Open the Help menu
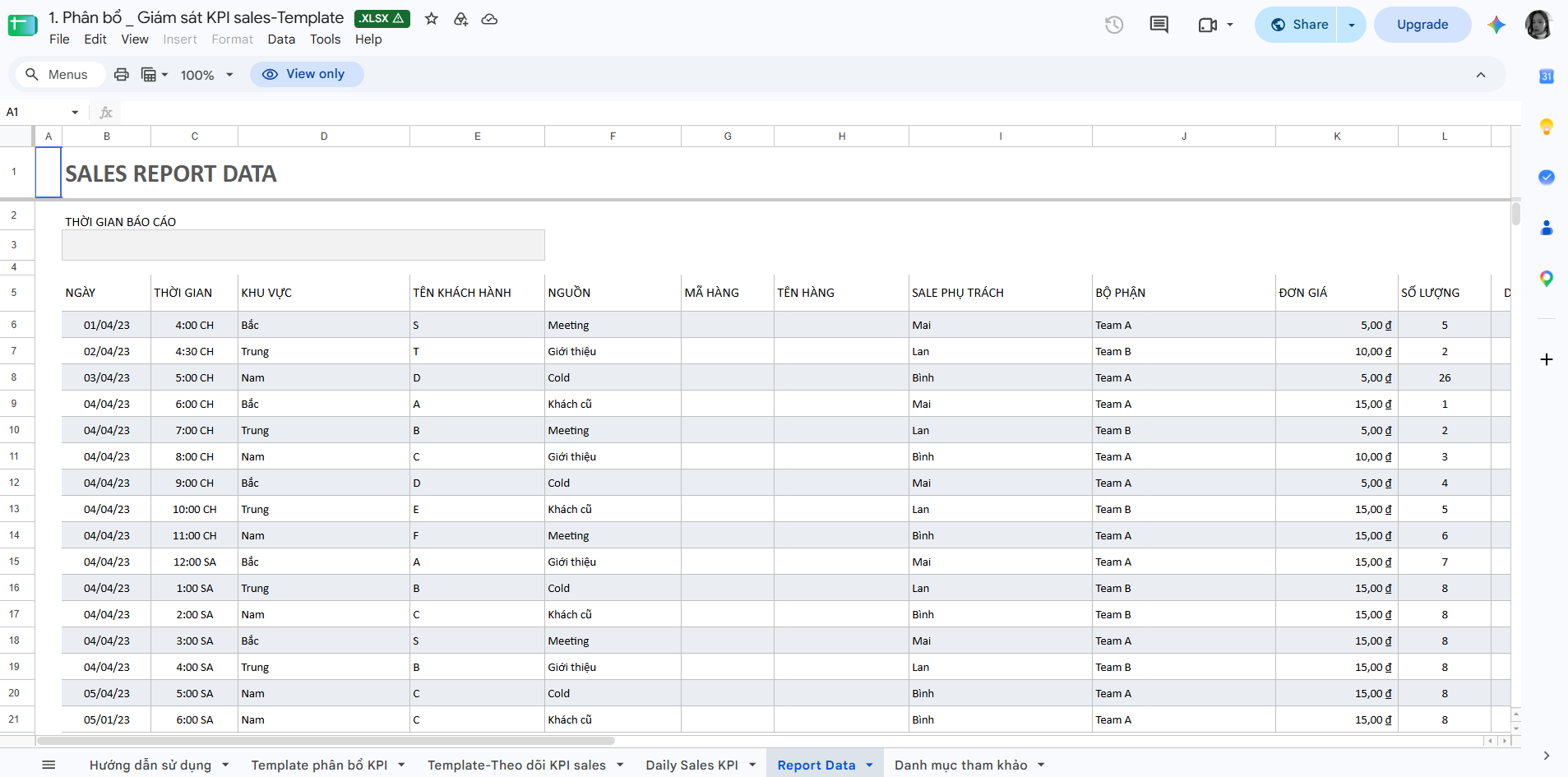1568x777 pixels. pos(368,39)
